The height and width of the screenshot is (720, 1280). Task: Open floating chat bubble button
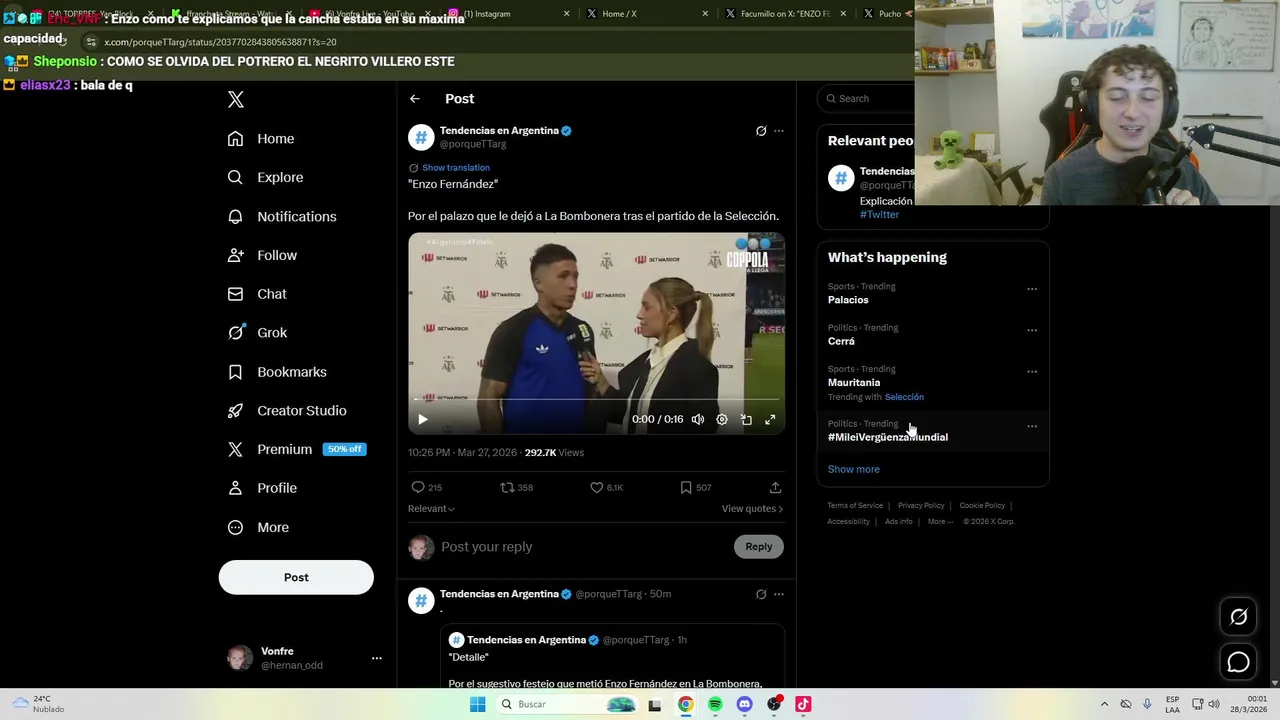(1239, 662)
